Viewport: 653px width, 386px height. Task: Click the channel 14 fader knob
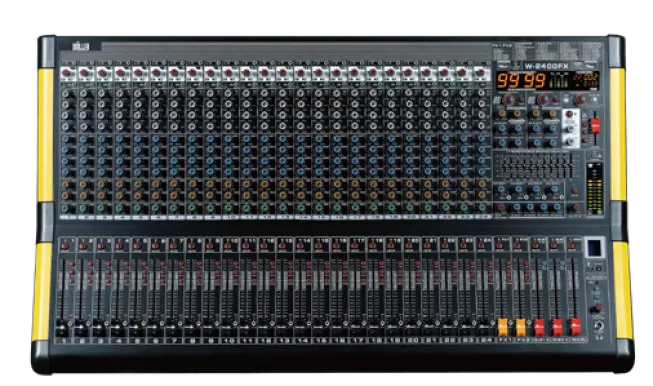pos(300,327)
